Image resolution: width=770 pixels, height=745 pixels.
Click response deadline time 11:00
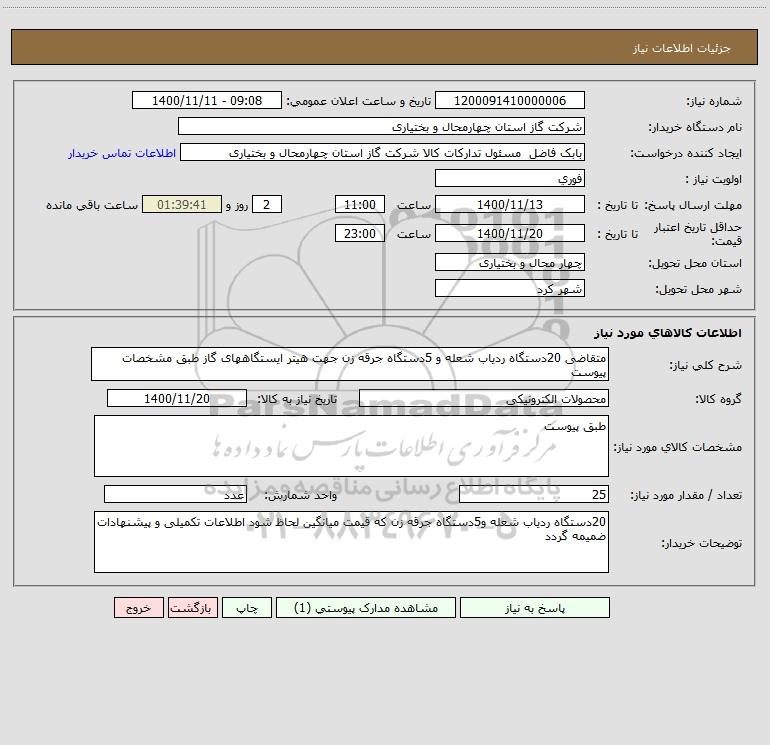click(x=359, y=204)
